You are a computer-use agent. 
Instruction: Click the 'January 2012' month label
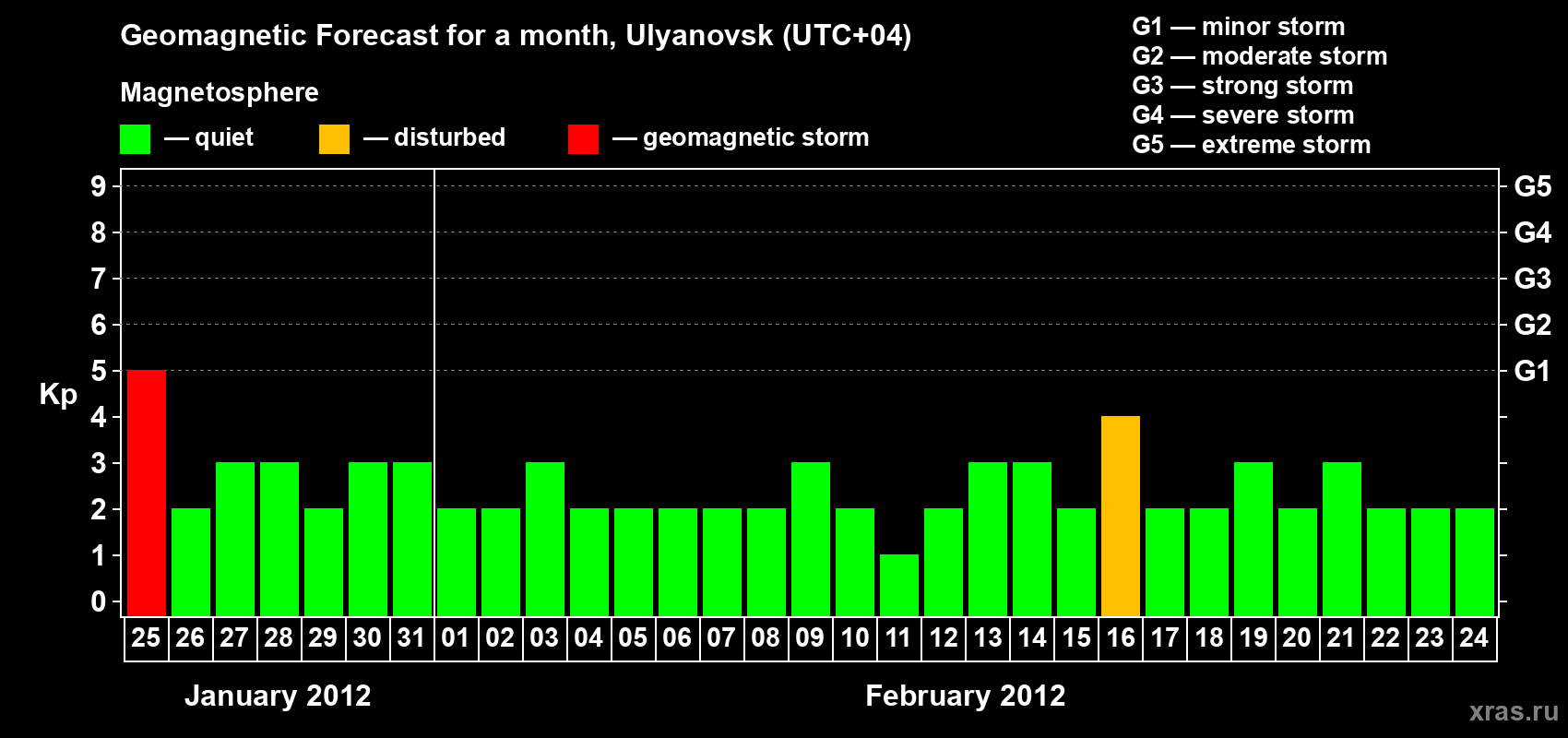click(278, 696)
